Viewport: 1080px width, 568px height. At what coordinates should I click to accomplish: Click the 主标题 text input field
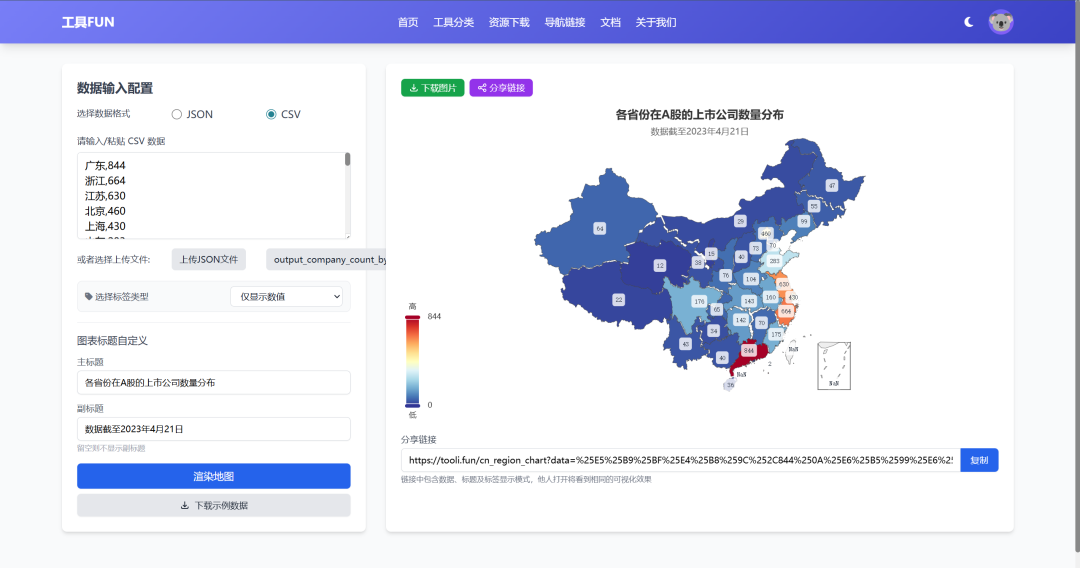click(213, 382)
